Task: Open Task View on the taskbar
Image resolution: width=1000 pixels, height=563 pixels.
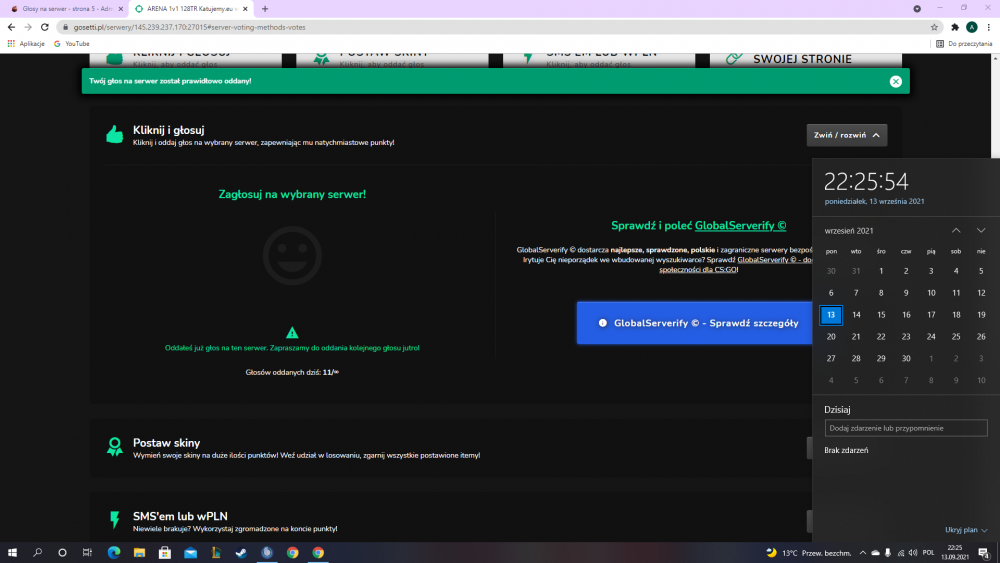Action: pyautogui.click(x=87, y=553)
